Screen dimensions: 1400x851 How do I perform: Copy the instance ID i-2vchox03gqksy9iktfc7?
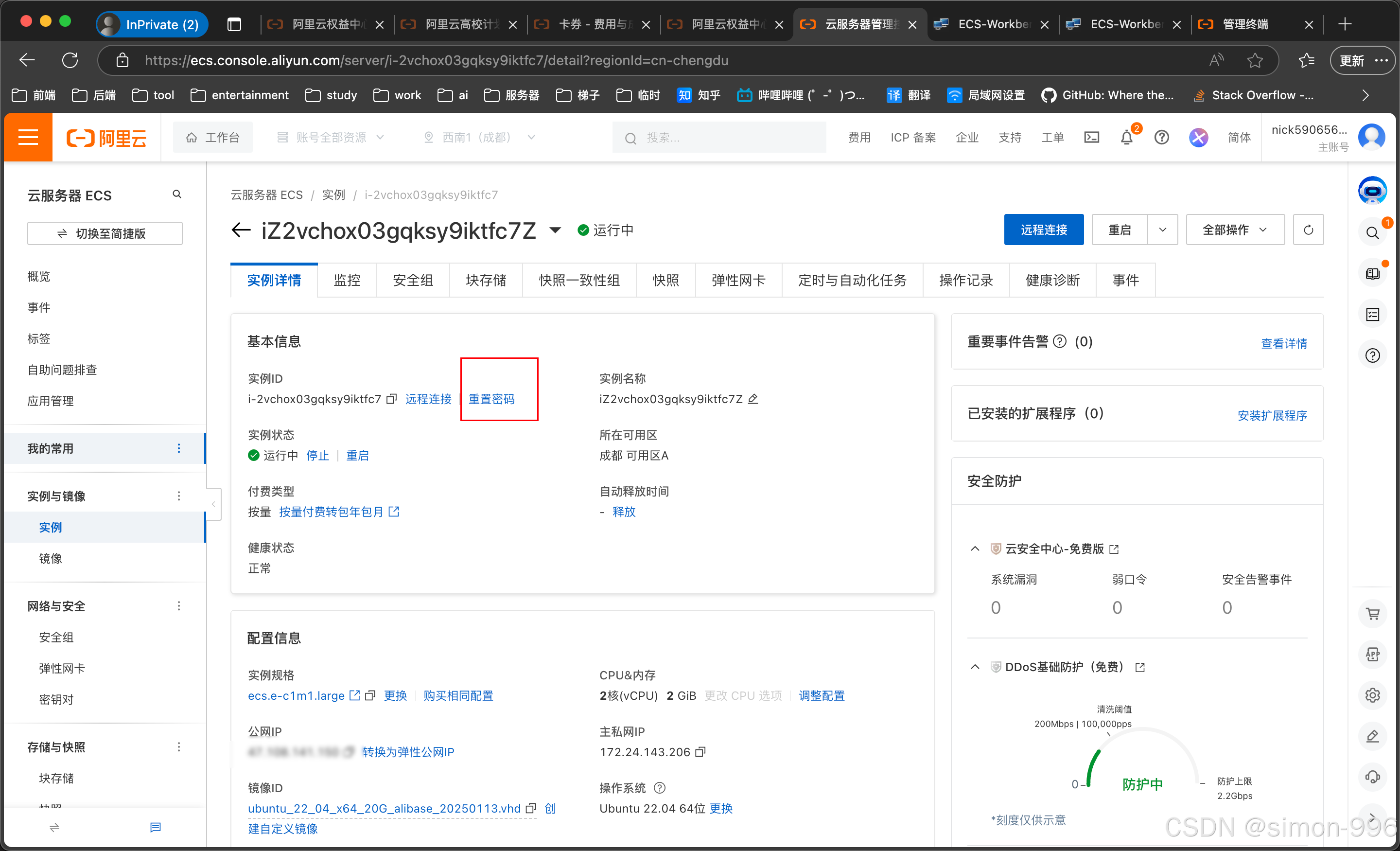coord(391,399)
